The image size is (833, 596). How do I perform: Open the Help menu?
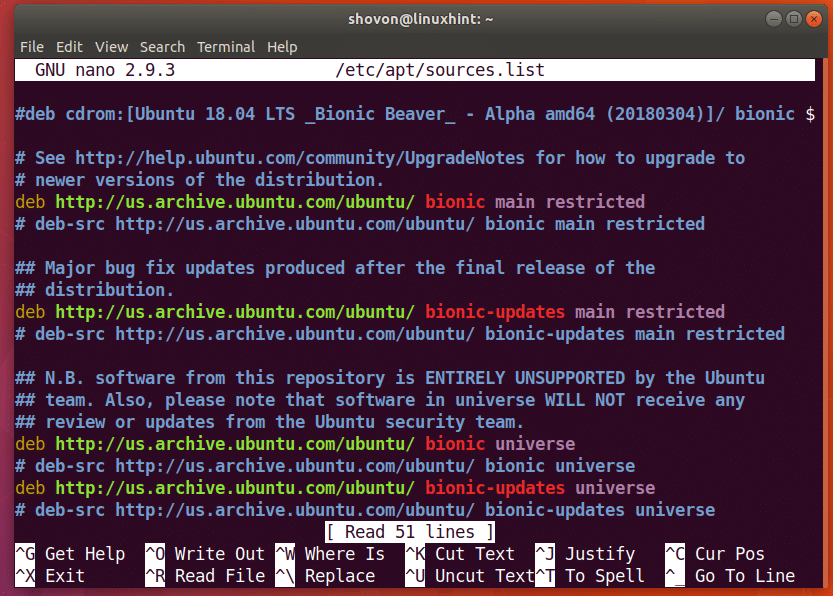[x=282, y=47]
